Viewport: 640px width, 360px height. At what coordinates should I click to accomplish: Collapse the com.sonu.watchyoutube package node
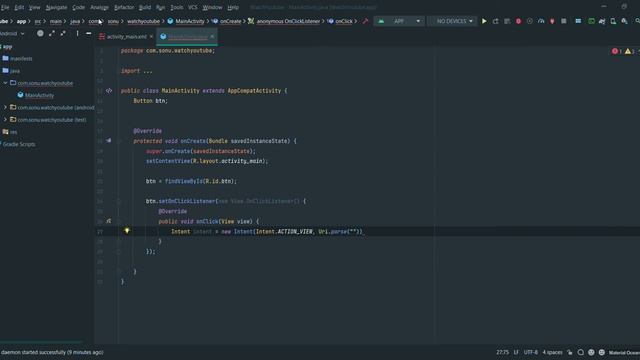coord(5,83)
